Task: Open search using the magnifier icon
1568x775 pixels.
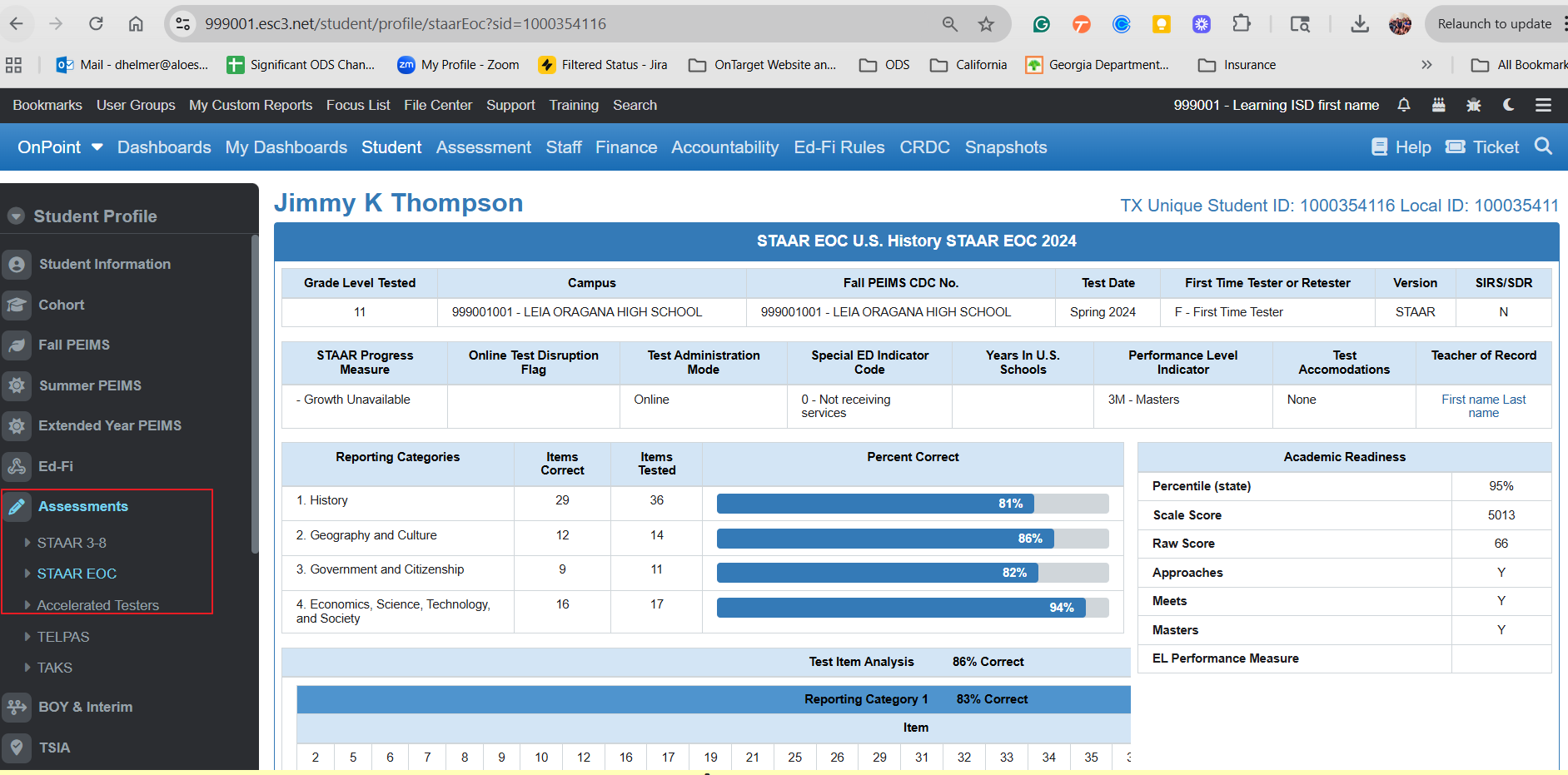Action: point(1544,147)
